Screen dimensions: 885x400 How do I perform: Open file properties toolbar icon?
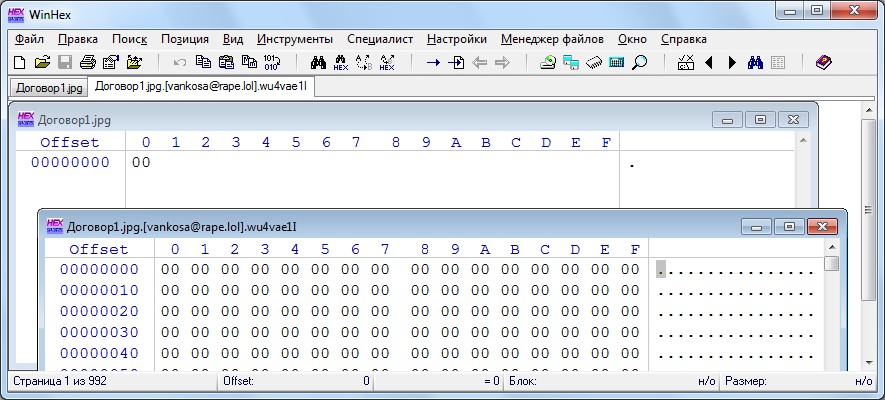[x=111, y=63]
